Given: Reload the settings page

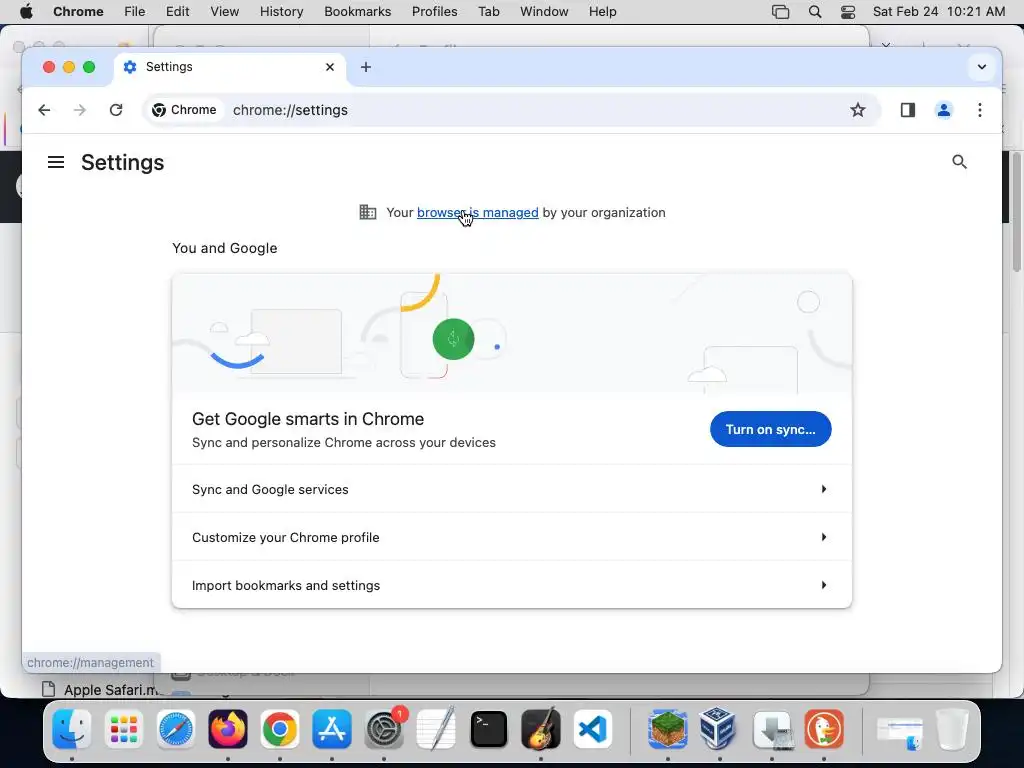Looking at the screenshot, I should point(116,110).
